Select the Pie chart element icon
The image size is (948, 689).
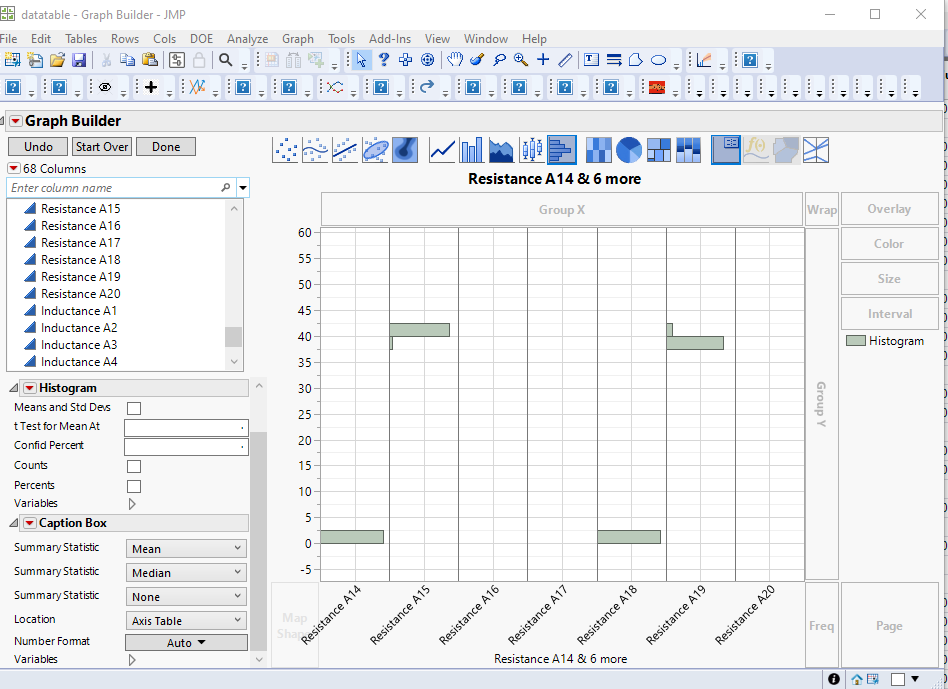click(629, 150)
